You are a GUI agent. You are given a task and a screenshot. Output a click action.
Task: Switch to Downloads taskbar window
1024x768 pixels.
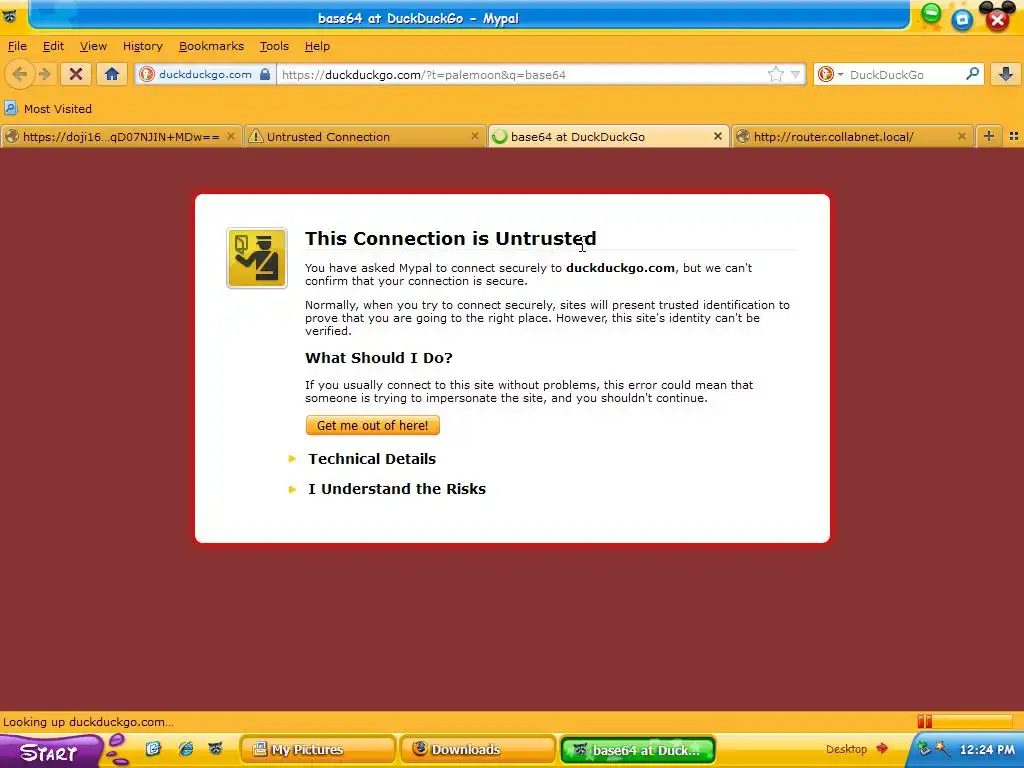tap(477, 749)
